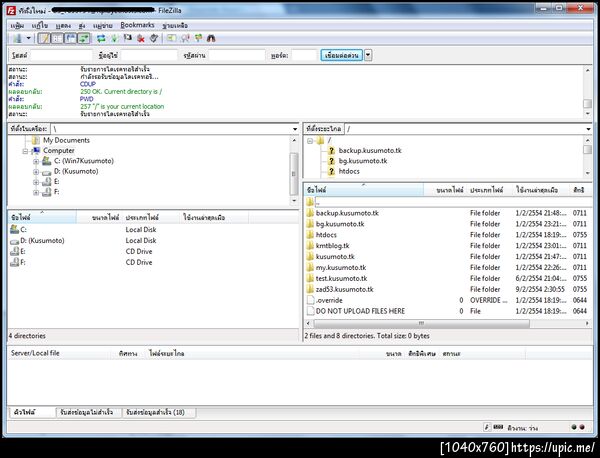Select the C: drive icon in local list
This screenshot has width=600, height=458.
[15, 230]
